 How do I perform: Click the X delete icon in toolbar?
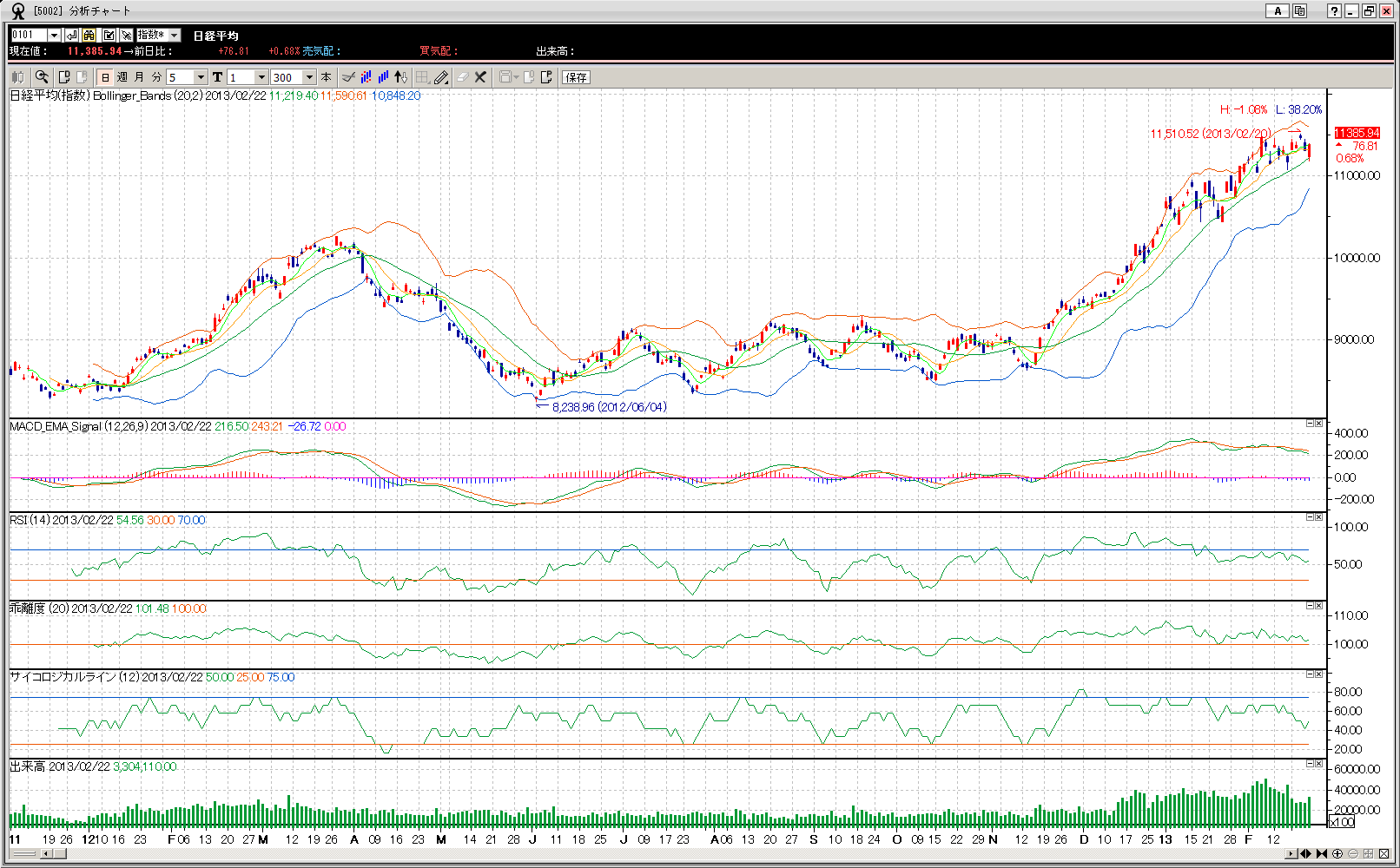pos(480,77)
